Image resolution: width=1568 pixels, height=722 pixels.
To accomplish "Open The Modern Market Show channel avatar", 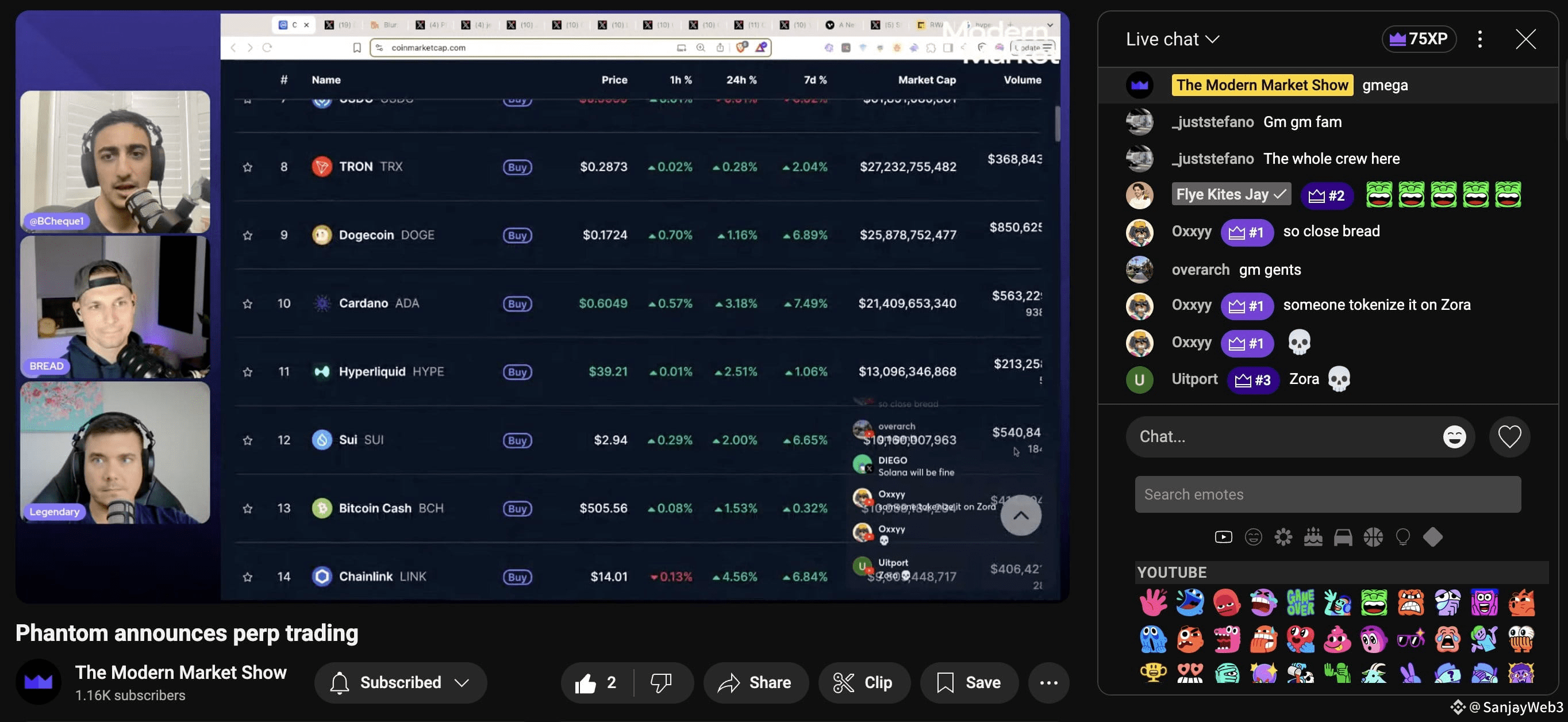I will (39, 682).
